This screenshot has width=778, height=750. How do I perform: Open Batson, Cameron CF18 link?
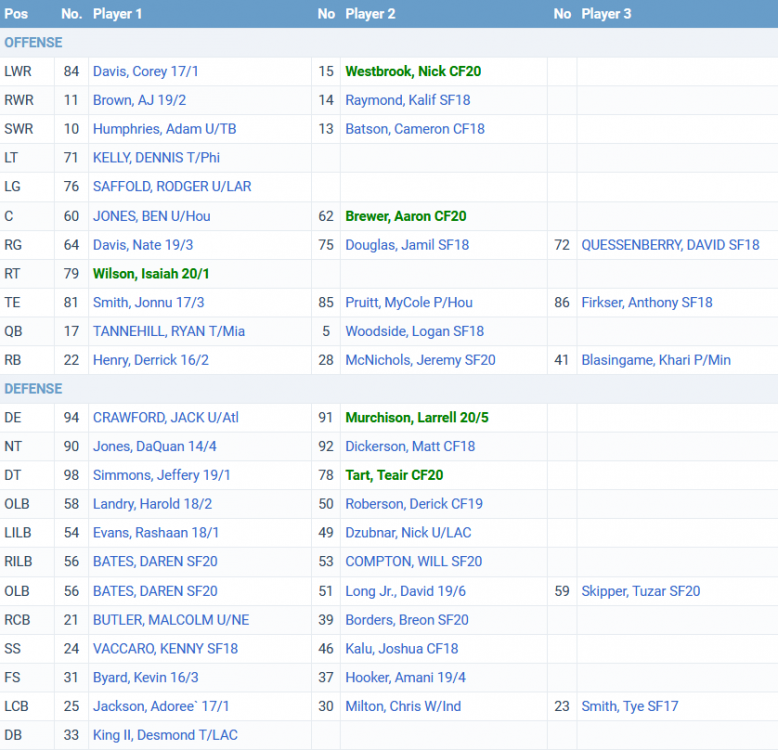coord(415,129)
